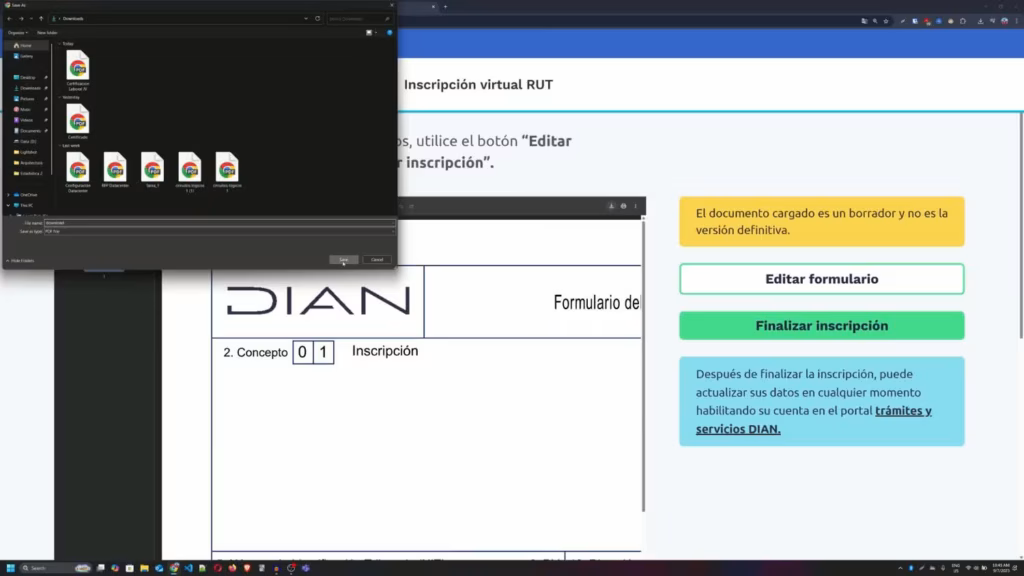
Task: Open Brave browser from the taskbar
Action: [x=247, y=568]
